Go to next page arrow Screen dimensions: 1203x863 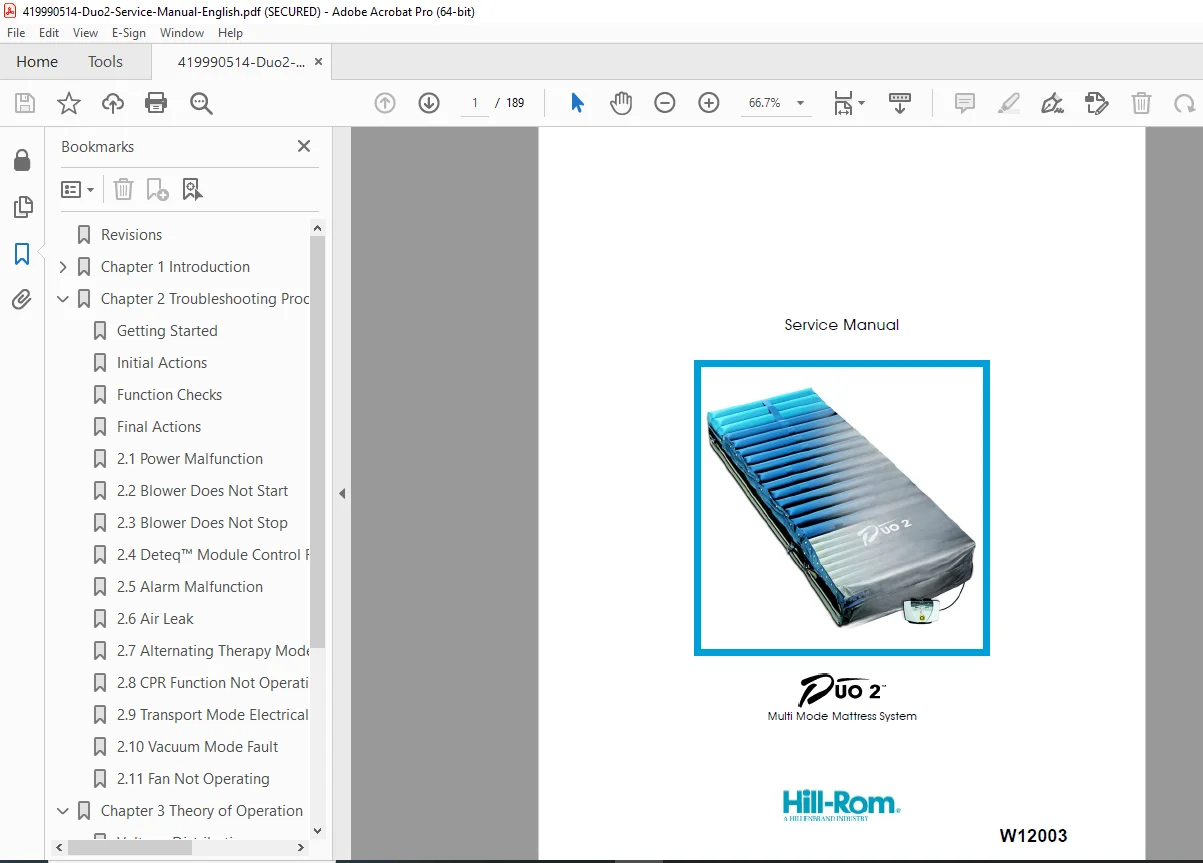pos(429,103)
